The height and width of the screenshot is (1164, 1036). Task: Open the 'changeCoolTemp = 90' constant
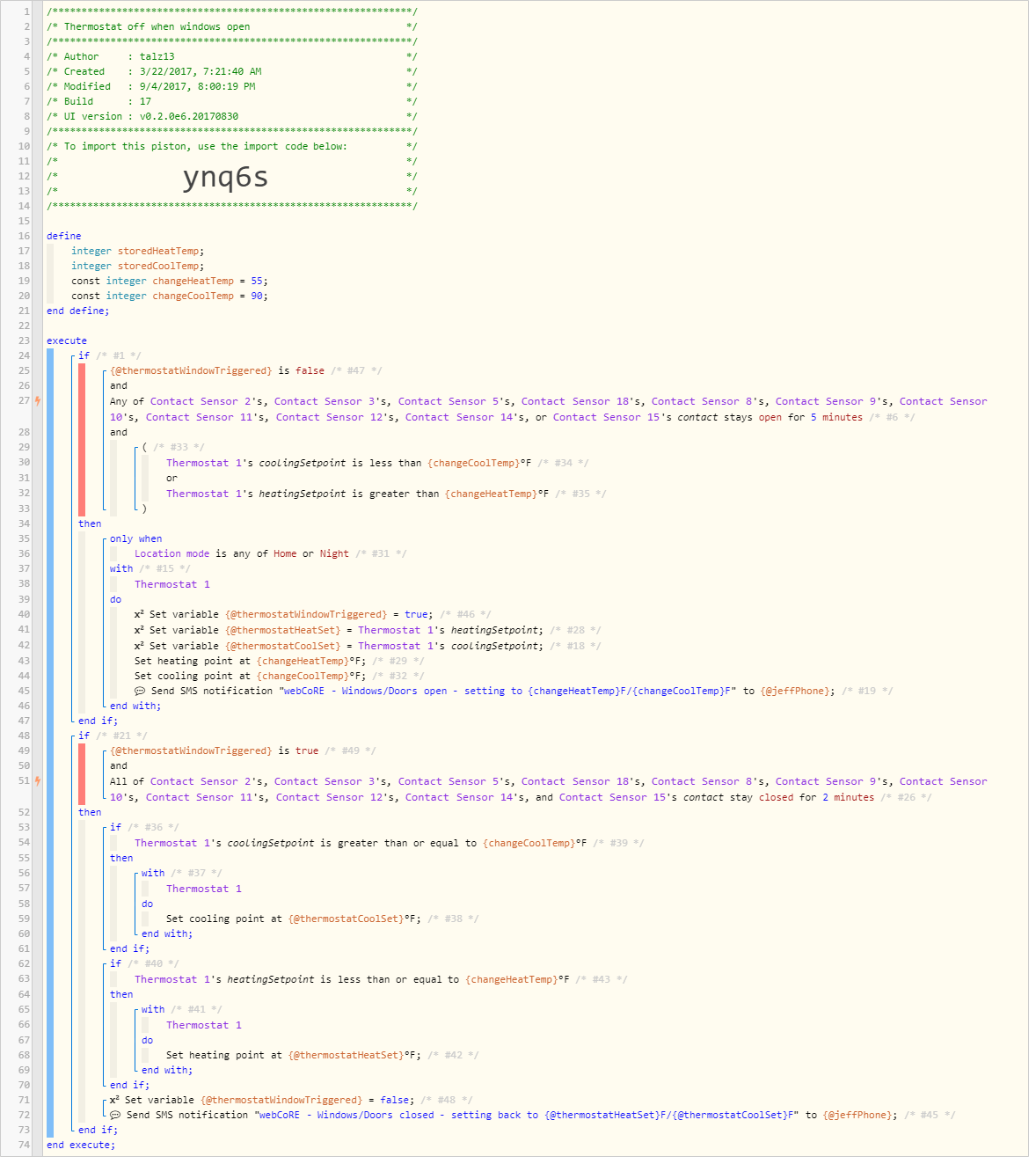point(170,296)
